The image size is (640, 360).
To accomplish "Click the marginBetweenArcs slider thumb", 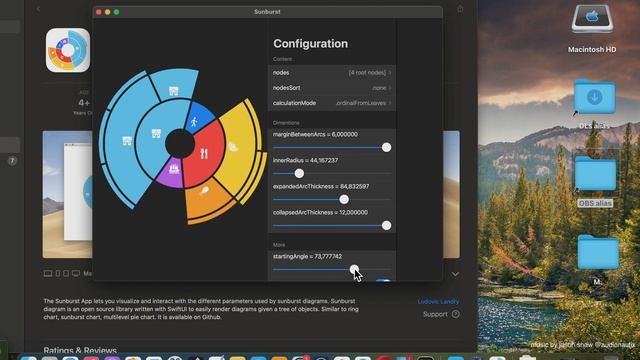I will (386, 147).
